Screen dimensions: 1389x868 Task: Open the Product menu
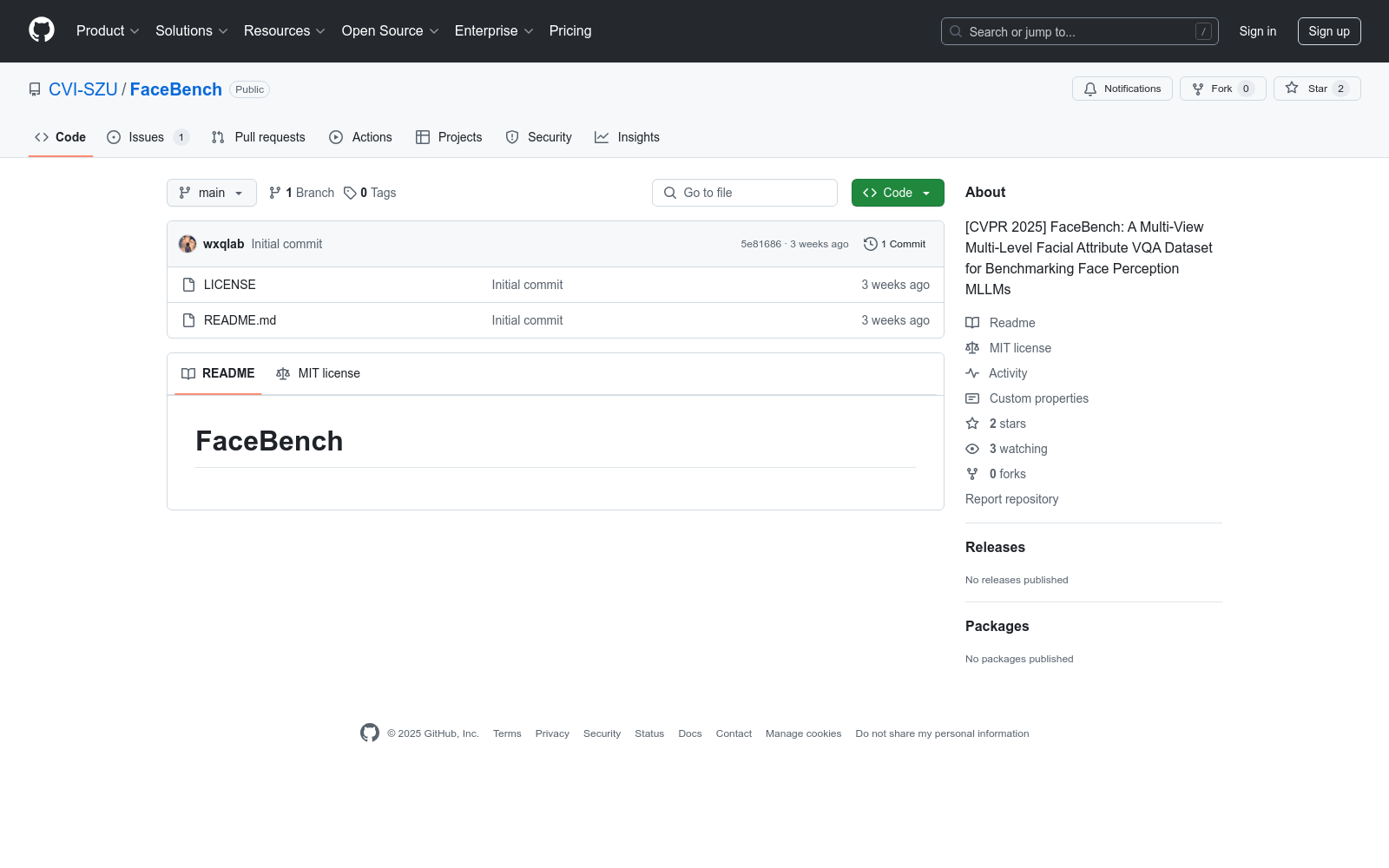pyautogui.click(x=108, y=31)
